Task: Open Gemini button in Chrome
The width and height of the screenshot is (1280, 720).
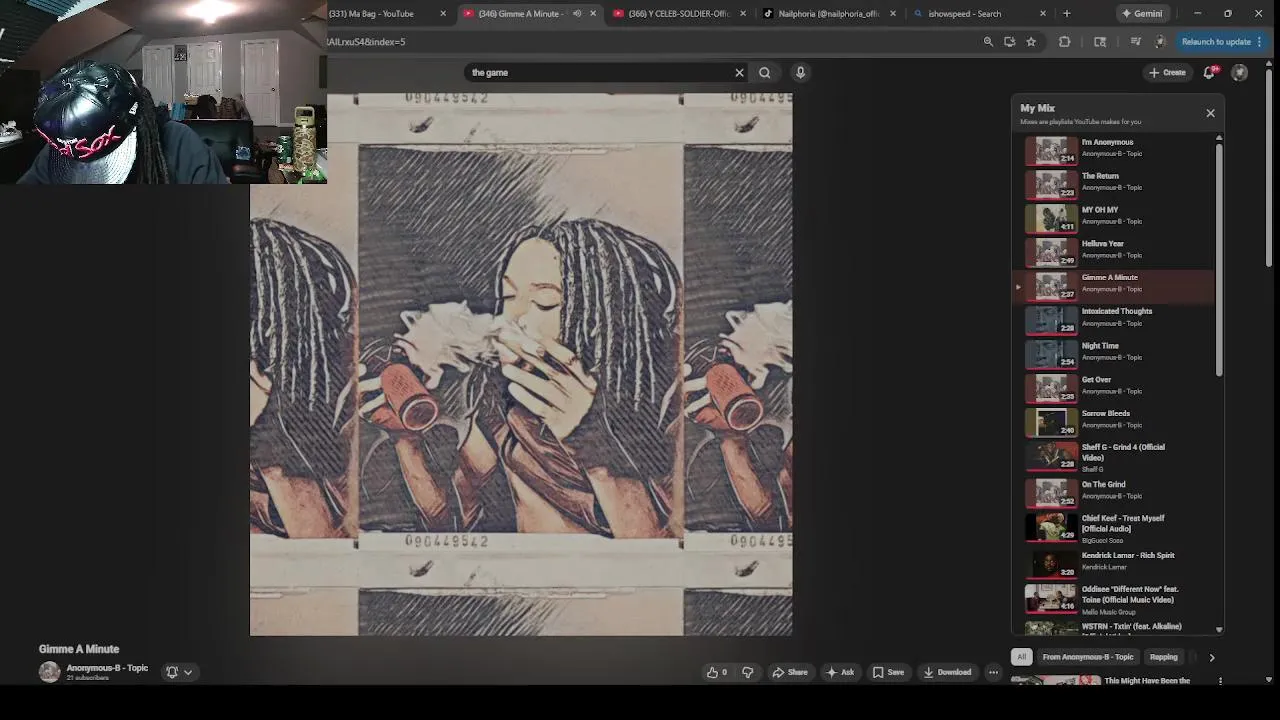Action: 1141,14
